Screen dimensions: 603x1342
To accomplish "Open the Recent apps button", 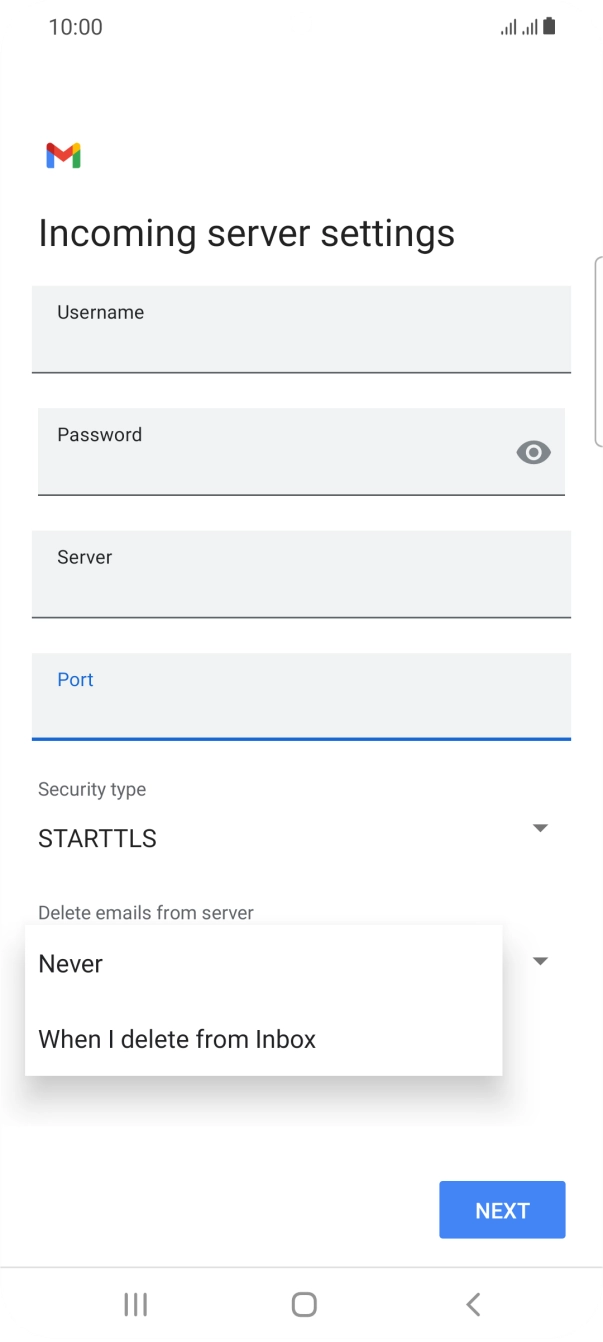I will click(134, 1303).
